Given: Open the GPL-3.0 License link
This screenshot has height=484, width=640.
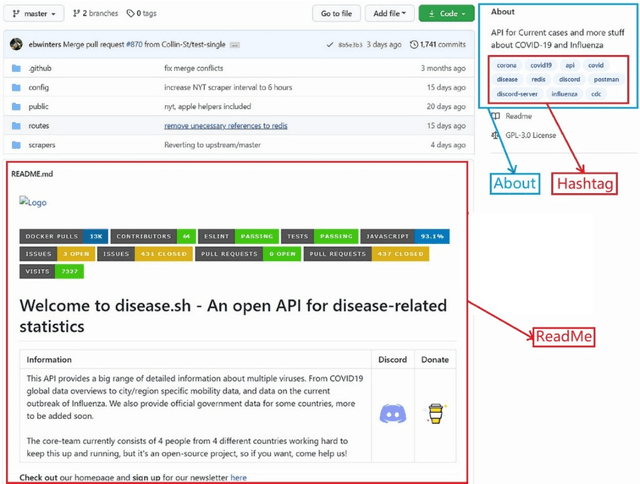Looking at the screenshot, I should click(531, 135).
